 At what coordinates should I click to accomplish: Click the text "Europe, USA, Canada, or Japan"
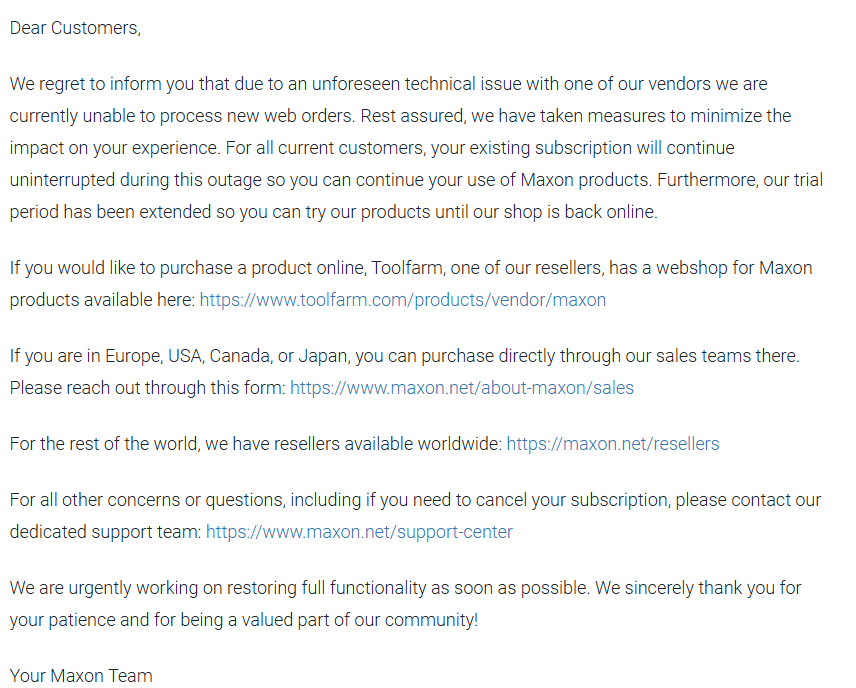pos(227,356)
